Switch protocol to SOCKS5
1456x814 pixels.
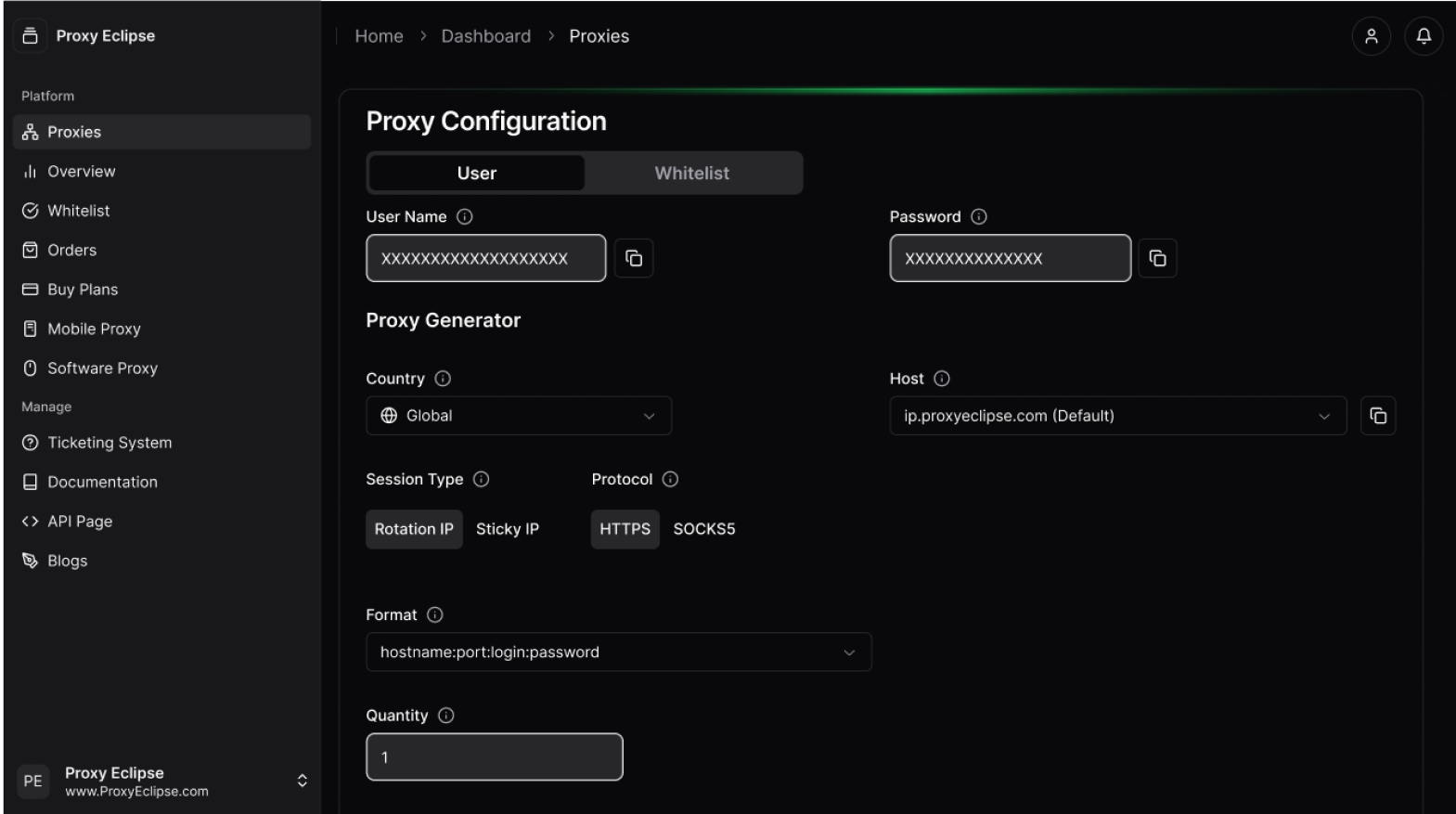tap(703, 529)
